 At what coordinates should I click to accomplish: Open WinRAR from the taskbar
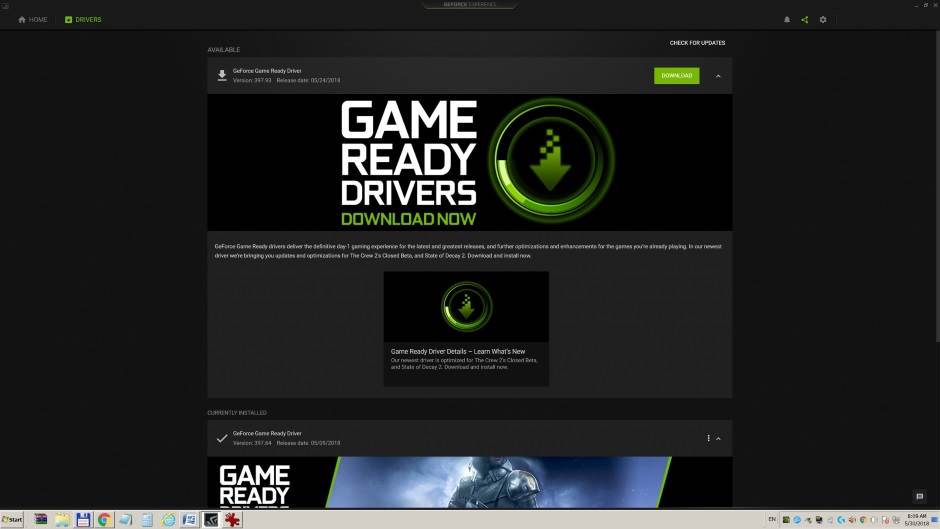pyautogui.click(x=40, y=519)
